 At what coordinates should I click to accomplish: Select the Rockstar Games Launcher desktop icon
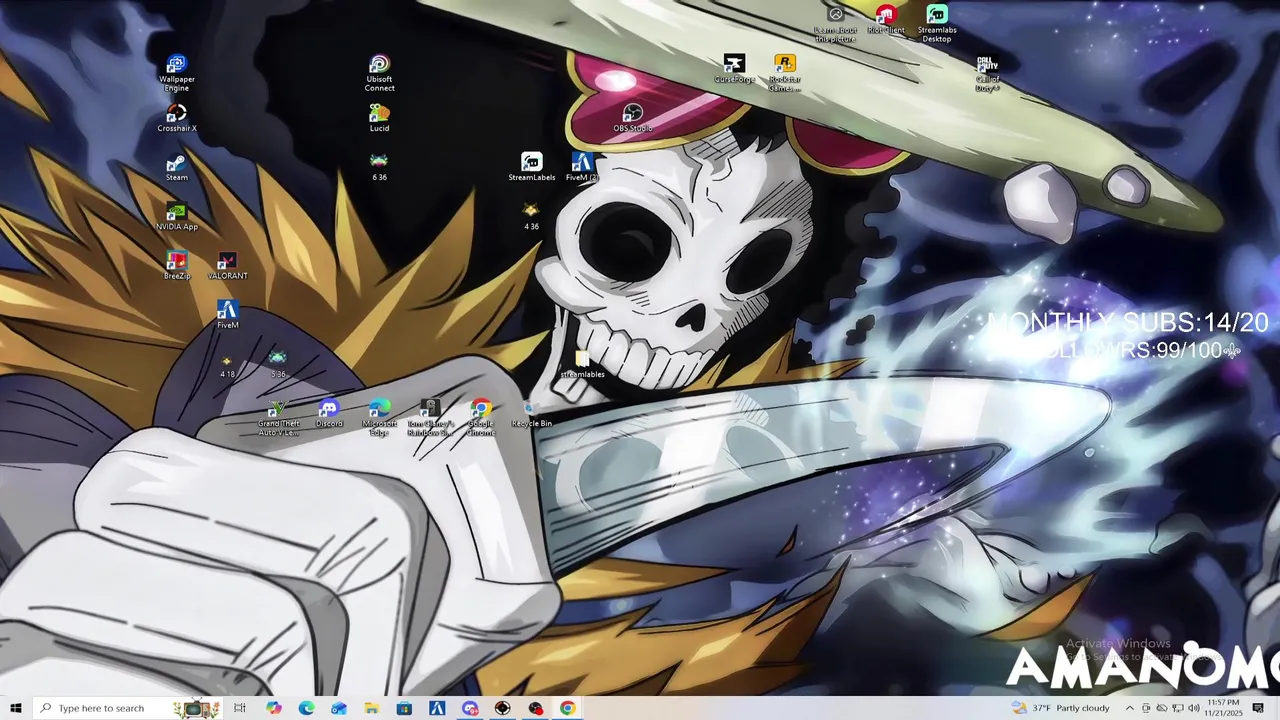click(x=784, y=73)
